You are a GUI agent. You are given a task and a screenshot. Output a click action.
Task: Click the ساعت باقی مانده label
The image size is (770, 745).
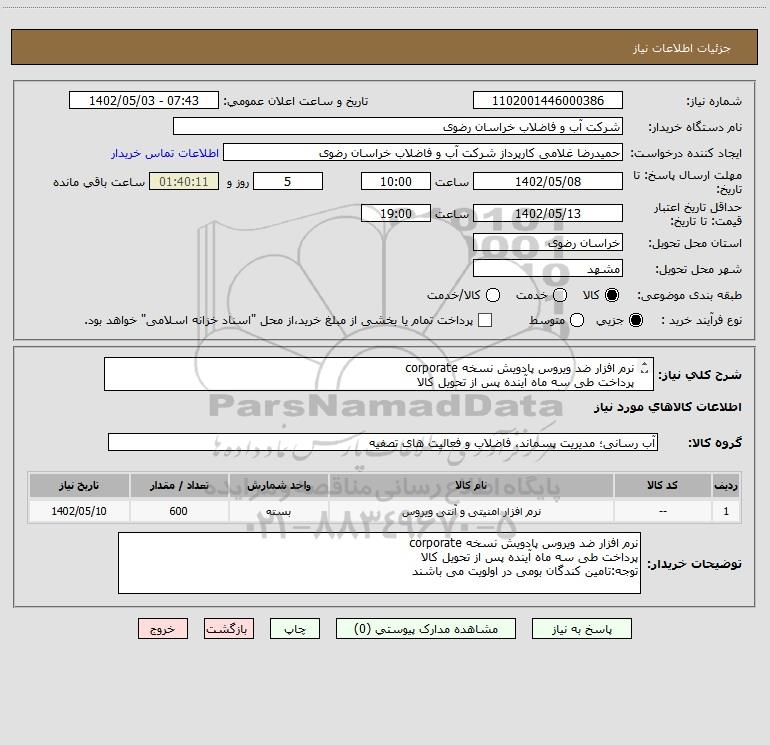pyautogui.click(x=99, y=182)
